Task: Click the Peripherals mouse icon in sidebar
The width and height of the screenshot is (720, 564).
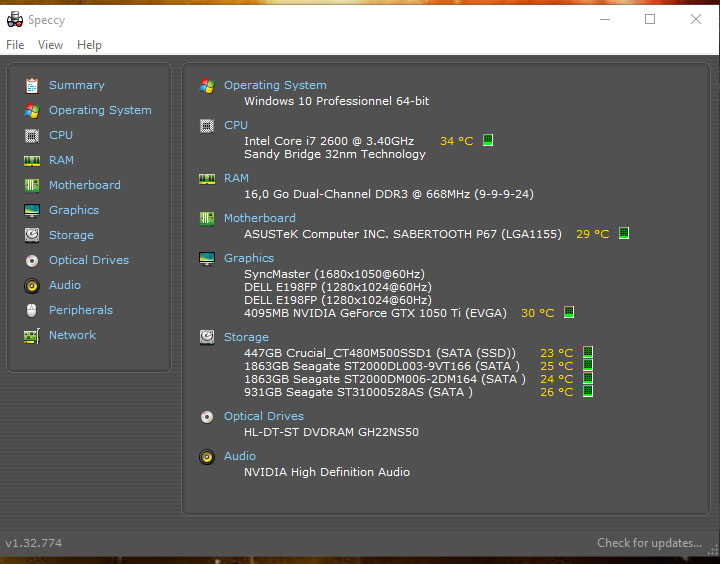Action: tap(32, 310)
